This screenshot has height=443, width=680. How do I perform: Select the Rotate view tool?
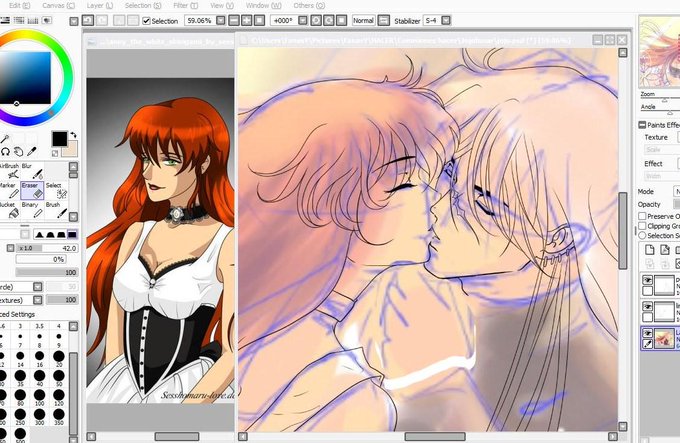[5, 152]
